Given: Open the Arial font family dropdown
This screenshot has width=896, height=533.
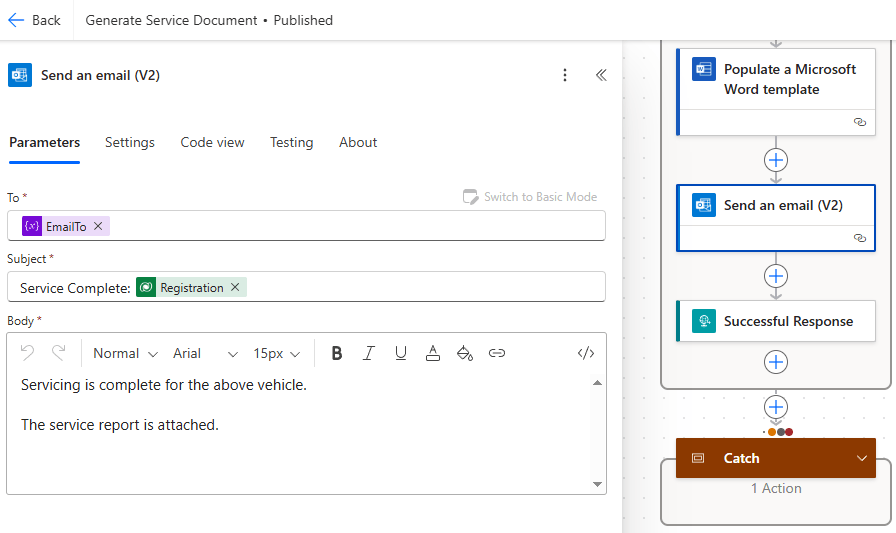Looking at the screenshot, I should 205,353.
